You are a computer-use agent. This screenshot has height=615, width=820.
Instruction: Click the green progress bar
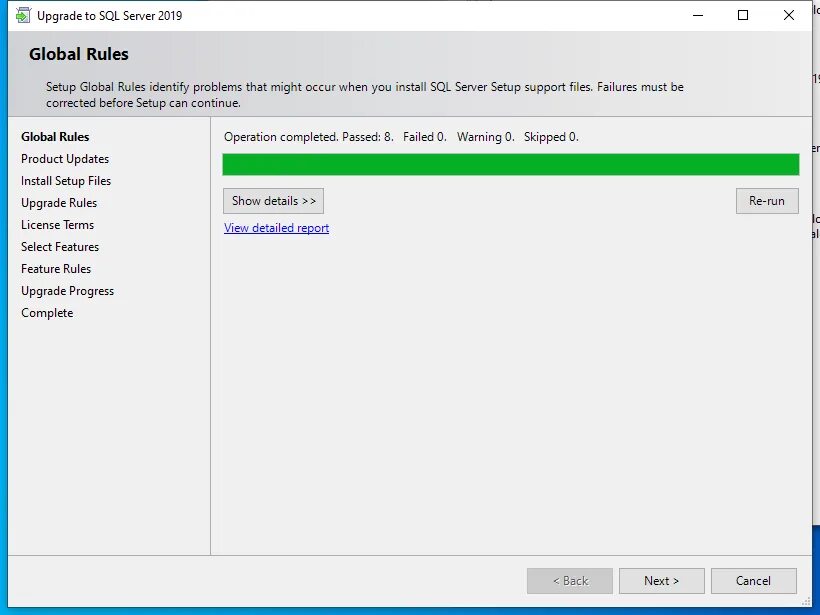click(510, 163)
